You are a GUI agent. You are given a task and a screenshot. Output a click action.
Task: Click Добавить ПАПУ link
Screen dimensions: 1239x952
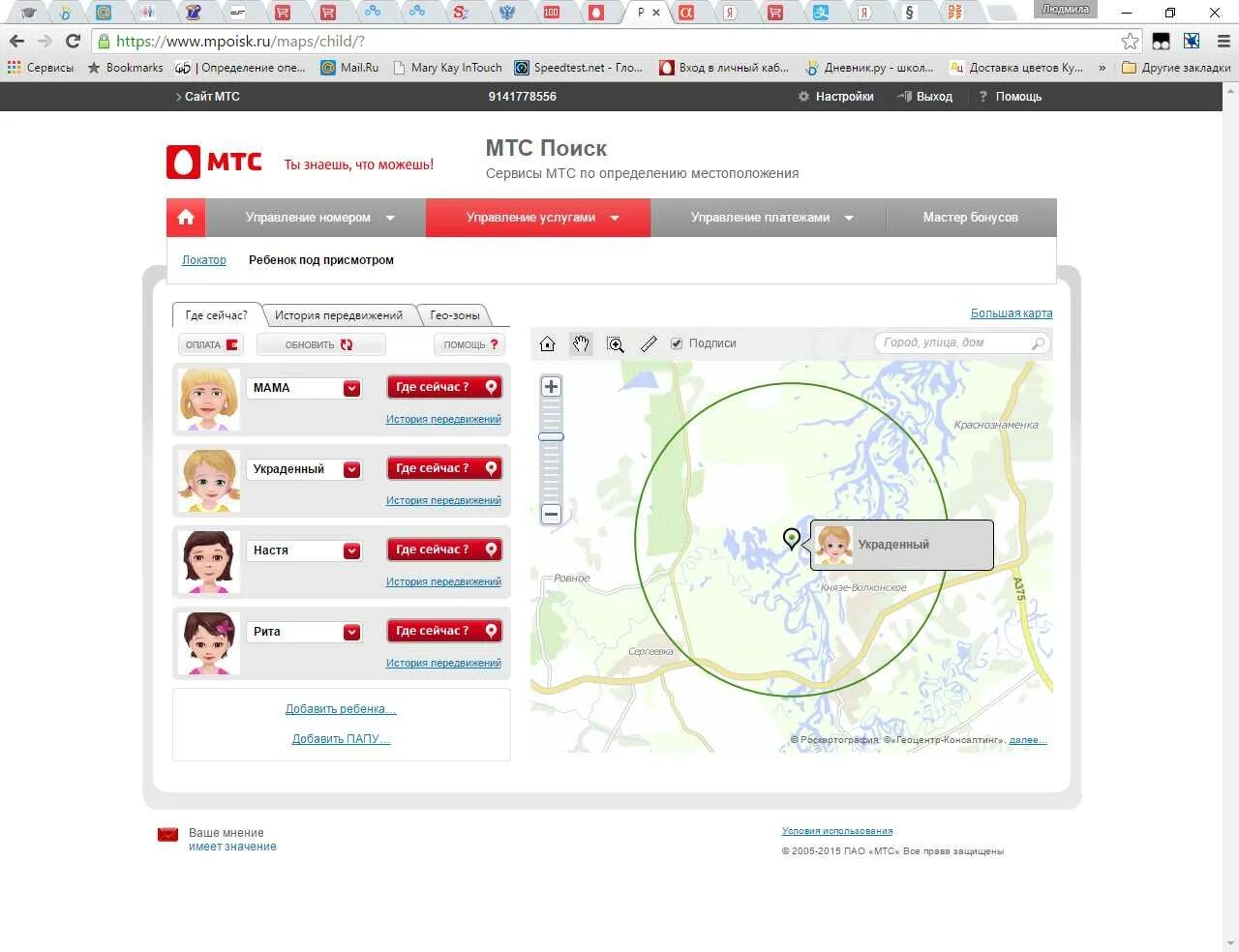[x=341, y=739]
